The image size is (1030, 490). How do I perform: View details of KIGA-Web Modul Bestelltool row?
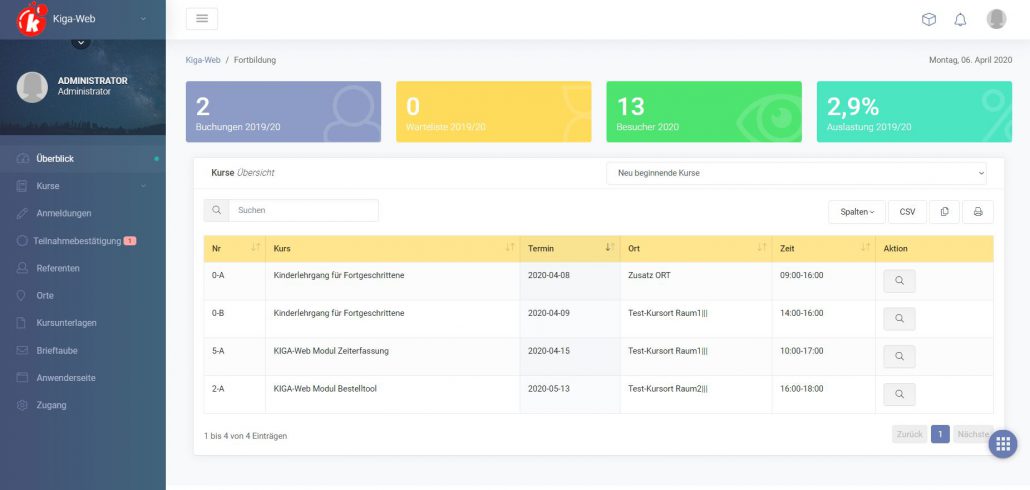[x=899, y=395]
